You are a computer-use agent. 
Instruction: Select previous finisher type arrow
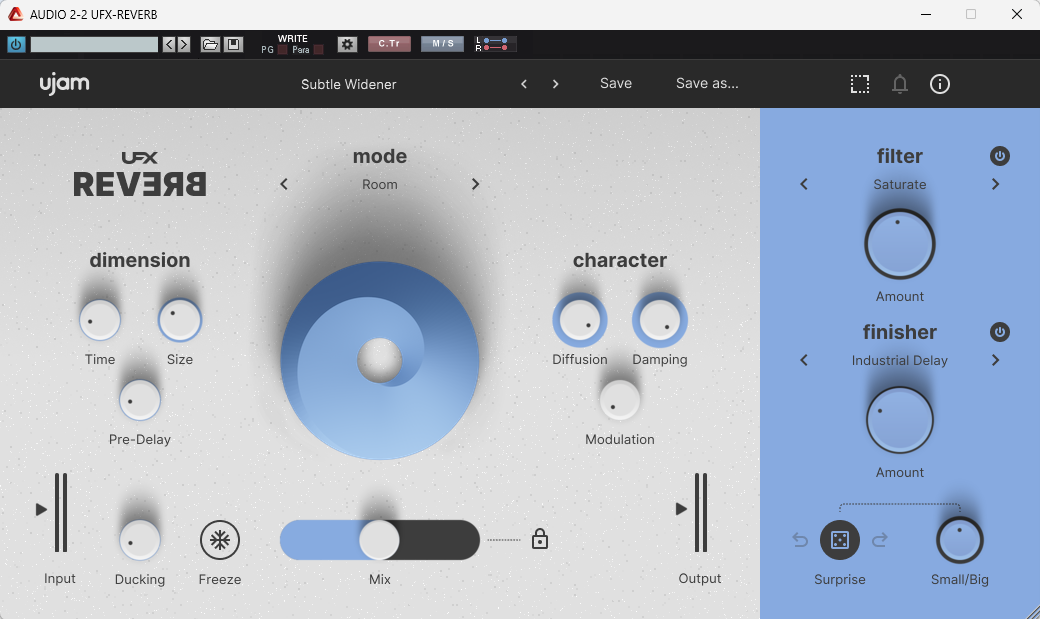[804, 360]
